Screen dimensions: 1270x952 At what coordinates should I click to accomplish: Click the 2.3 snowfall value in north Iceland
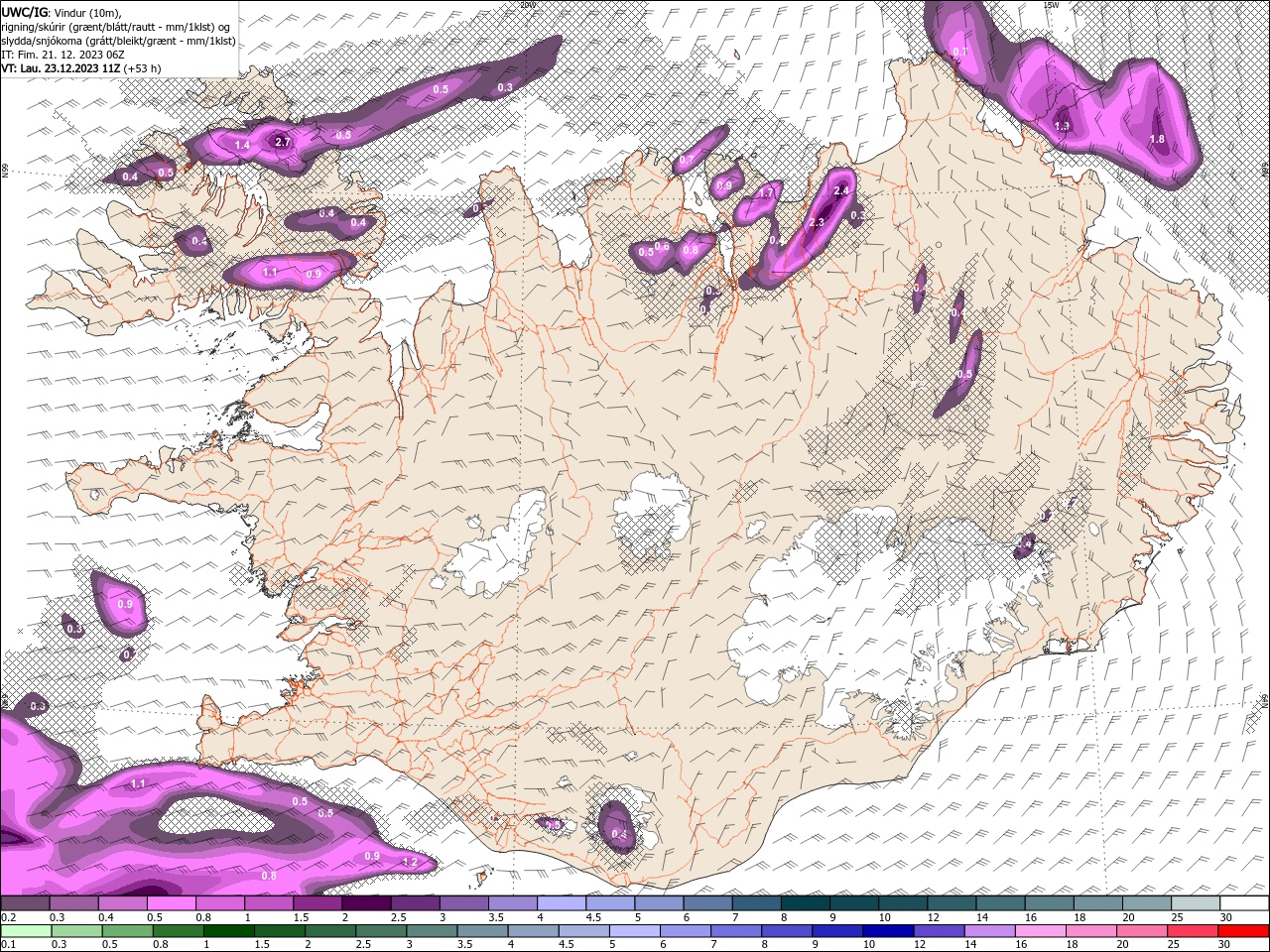(x=817, y=222)
